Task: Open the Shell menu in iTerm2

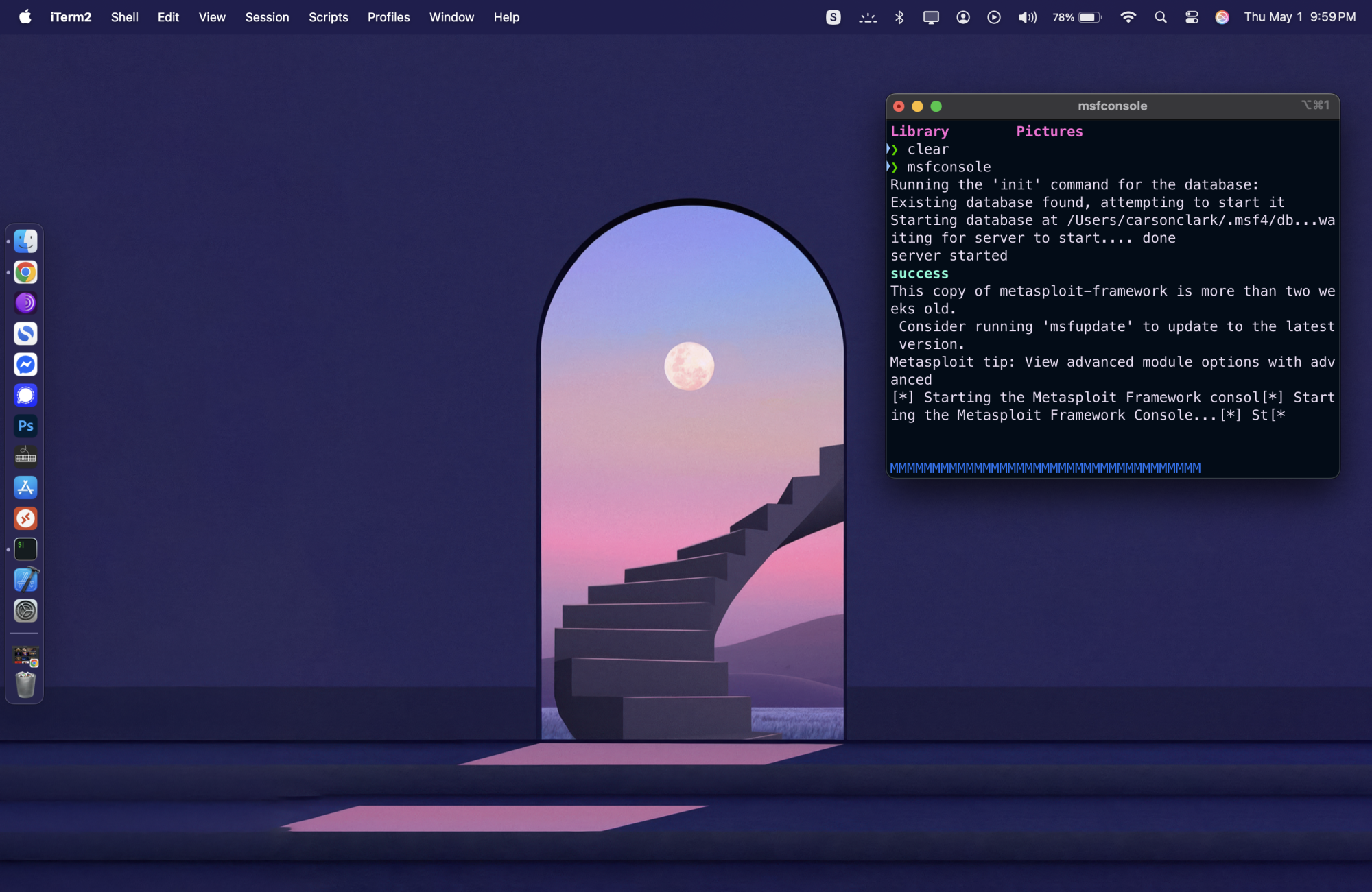Action: click(125, 17)
